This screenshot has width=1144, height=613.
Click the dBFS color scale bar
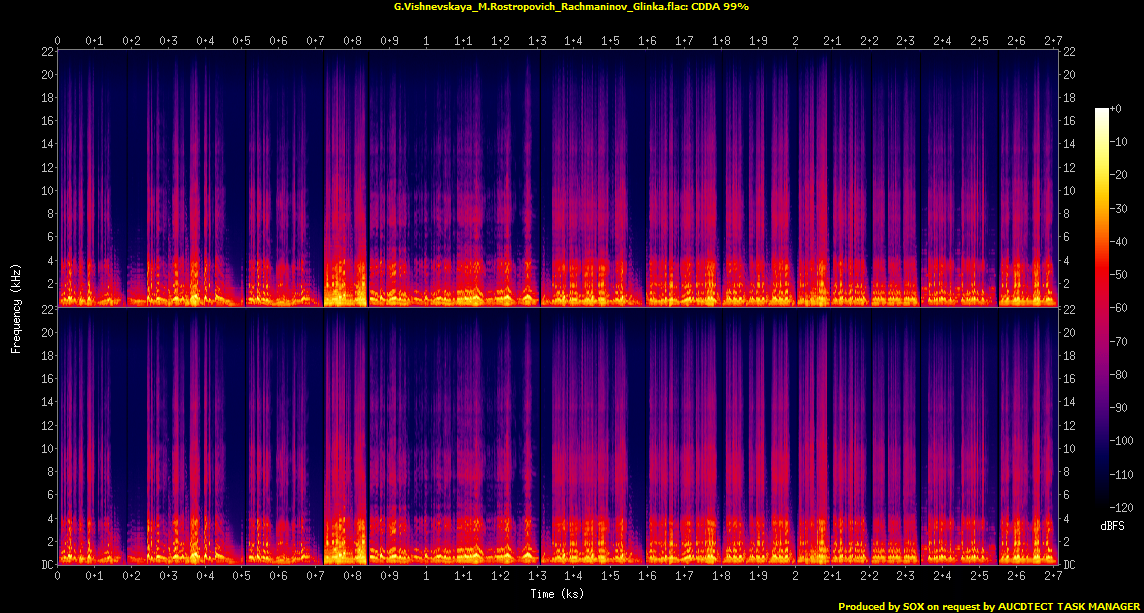pos(1102,307)
